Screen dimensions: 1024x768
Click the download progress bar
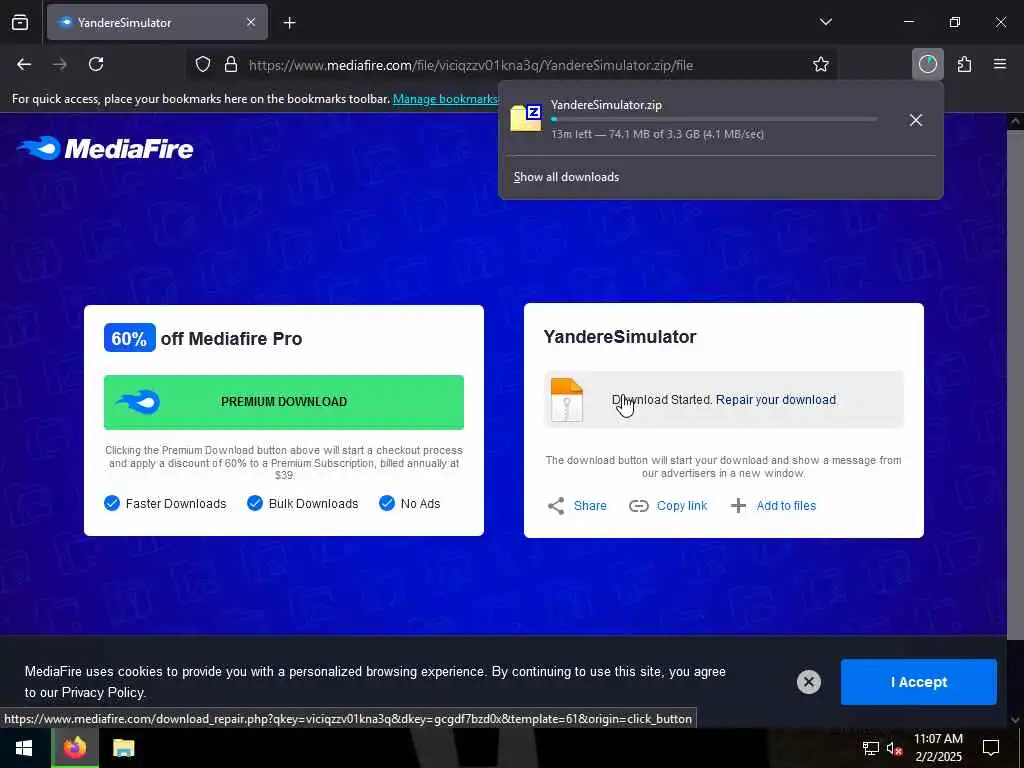(x=714, y=120)
